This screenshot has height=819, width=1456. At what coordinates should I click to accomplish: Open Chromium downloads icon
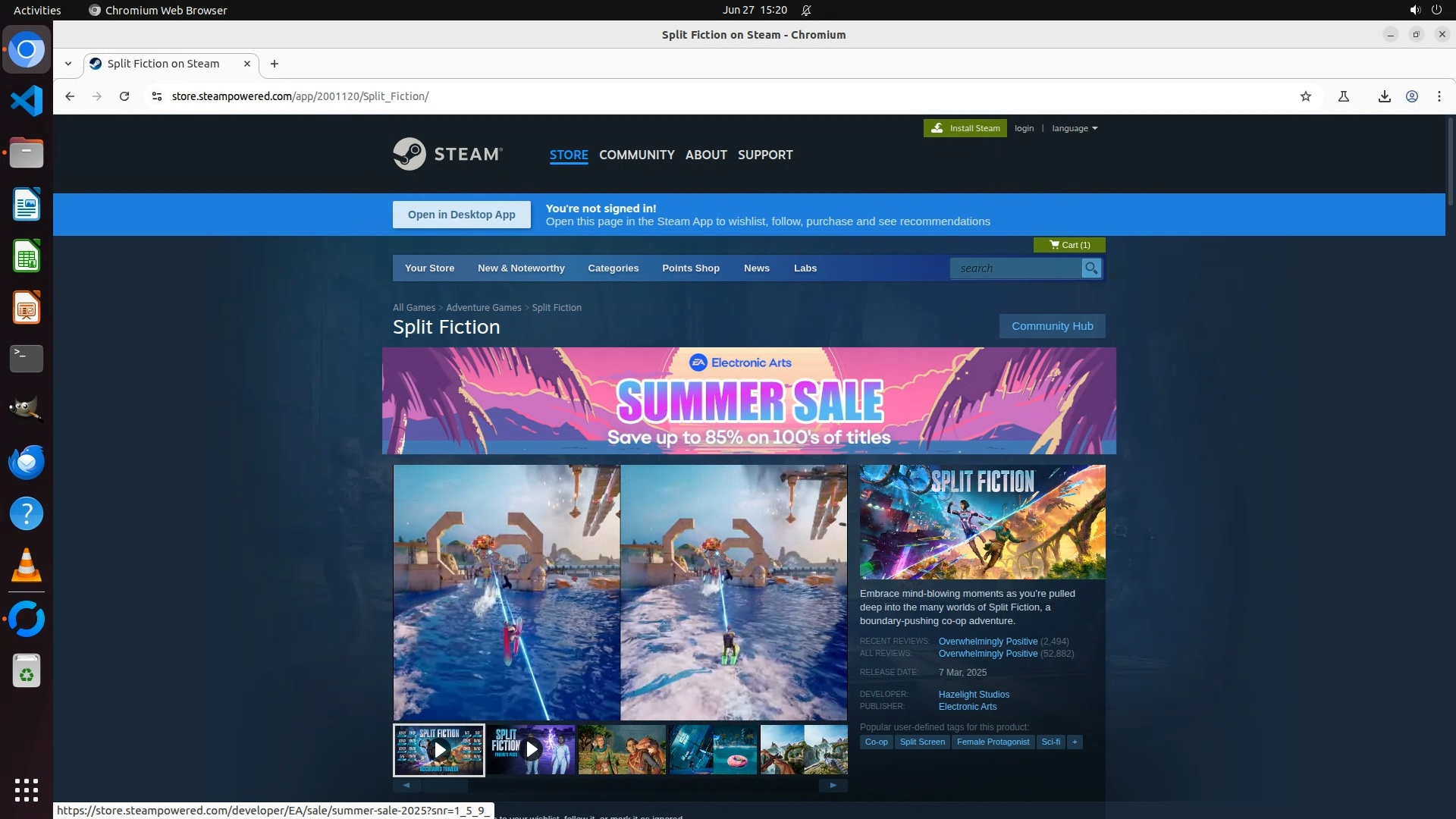click(1384, 96)
